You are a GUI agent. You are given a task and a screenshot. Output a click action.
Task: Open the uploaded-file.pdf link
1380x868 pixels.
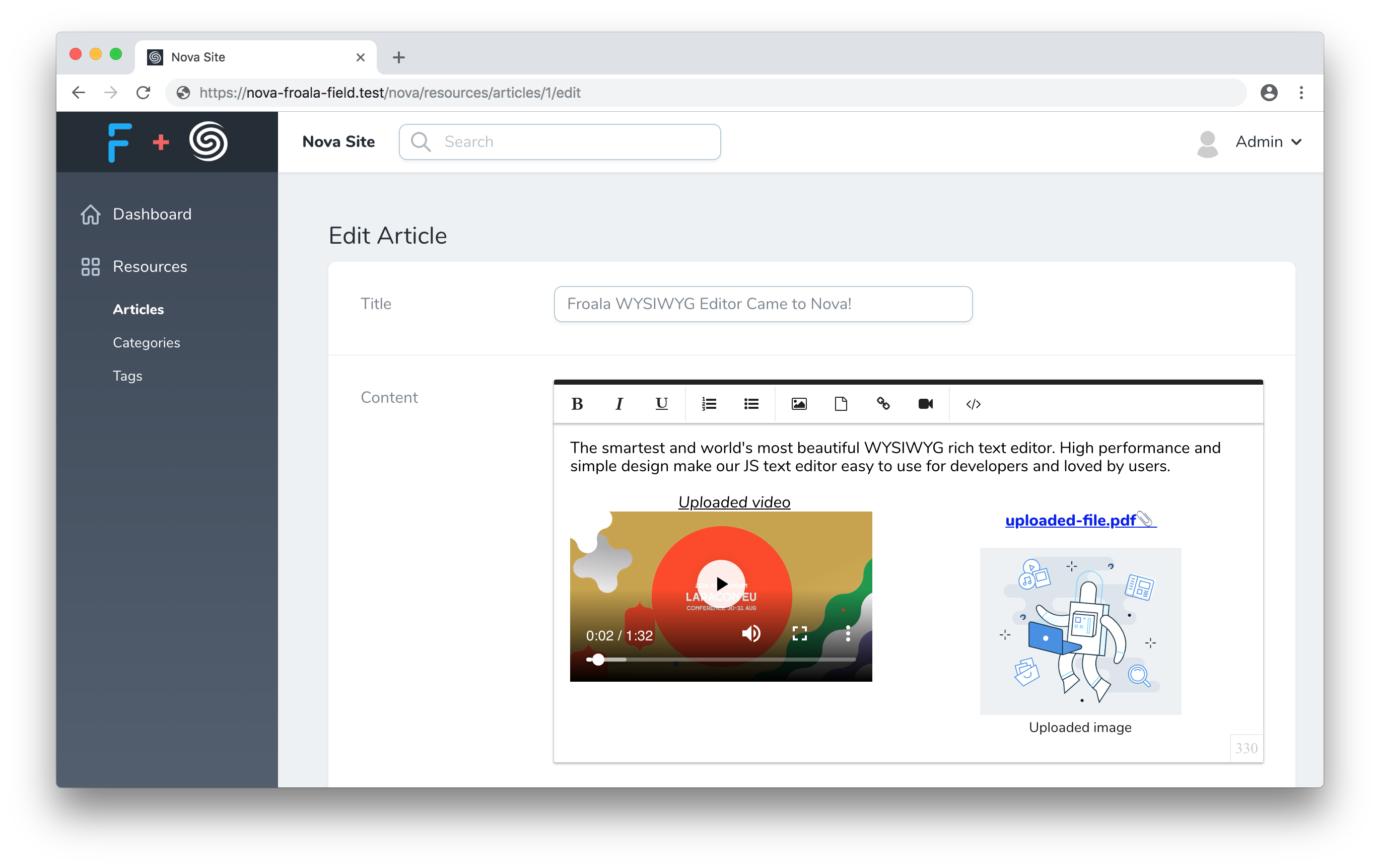point(1070,520)
